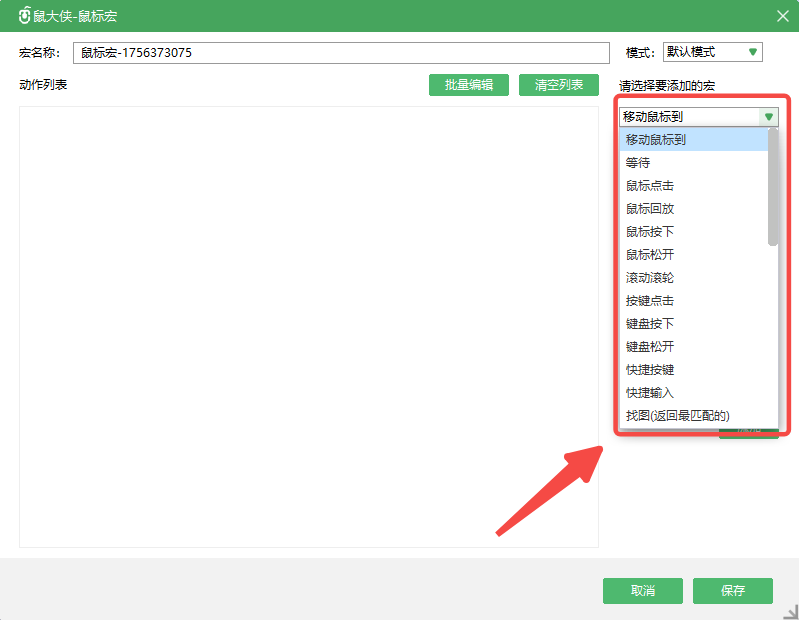Close the 鼠标宏 dialog window
Viewport: 799px width, 620px height.
(782, 16)
